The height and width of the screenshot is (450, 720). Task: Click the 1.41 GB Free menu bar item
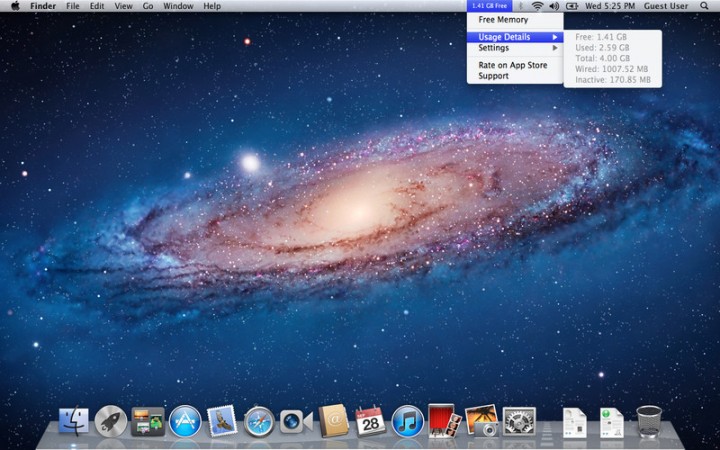(489, 6)
